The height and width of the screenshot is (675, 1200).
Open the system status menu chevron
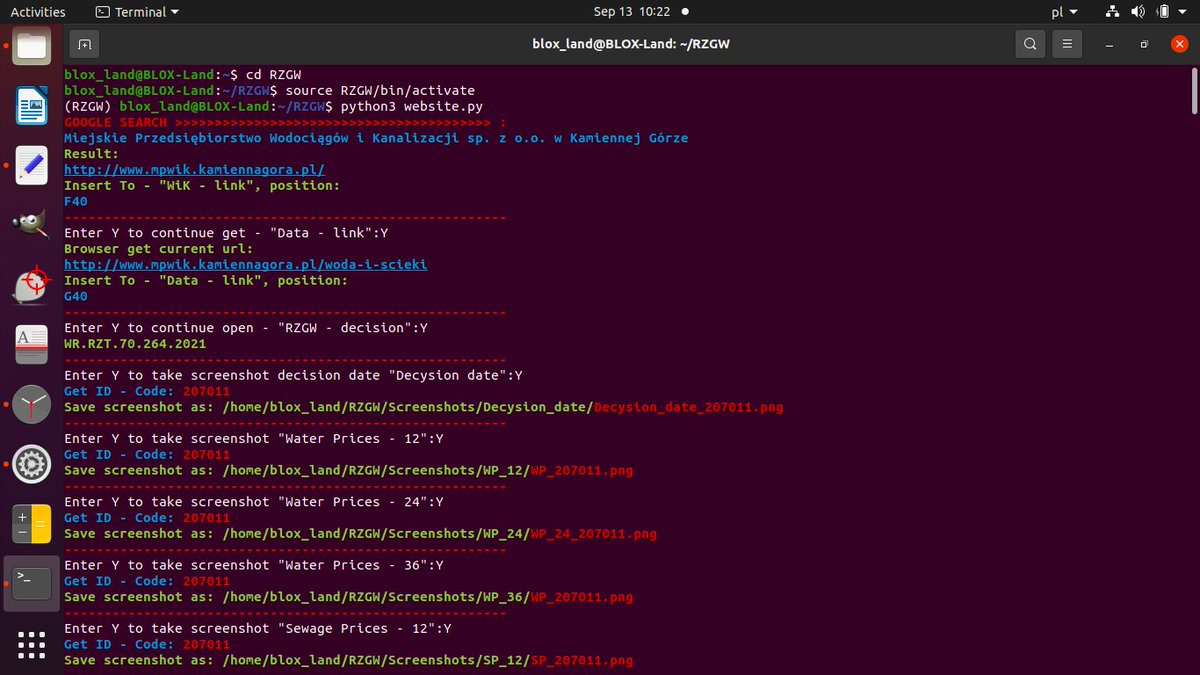[1182, 11]
